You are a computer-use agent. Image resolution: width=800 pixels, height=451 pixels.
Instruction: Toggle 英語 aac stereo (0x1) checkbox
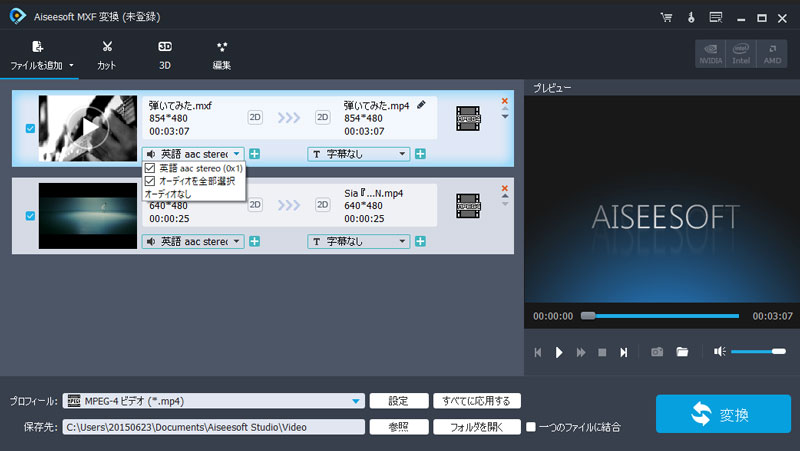[x=149, y=168]
